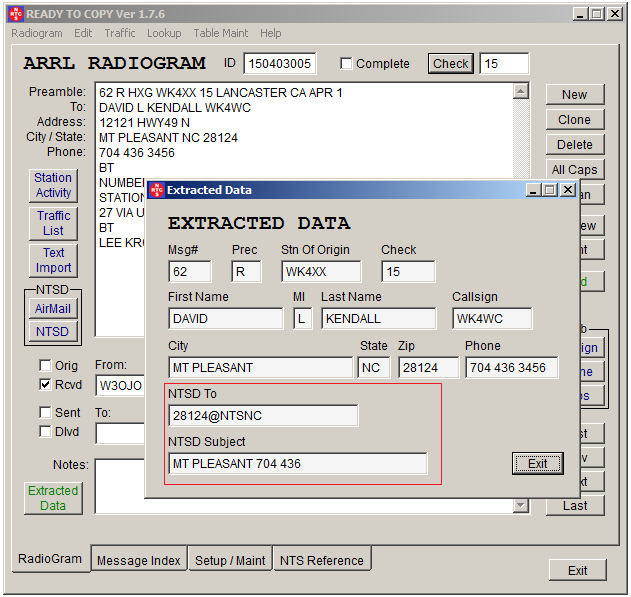Screen dimensions: 631x597
Task: Click the extracted Check field
Action: (x=408, y=272)
